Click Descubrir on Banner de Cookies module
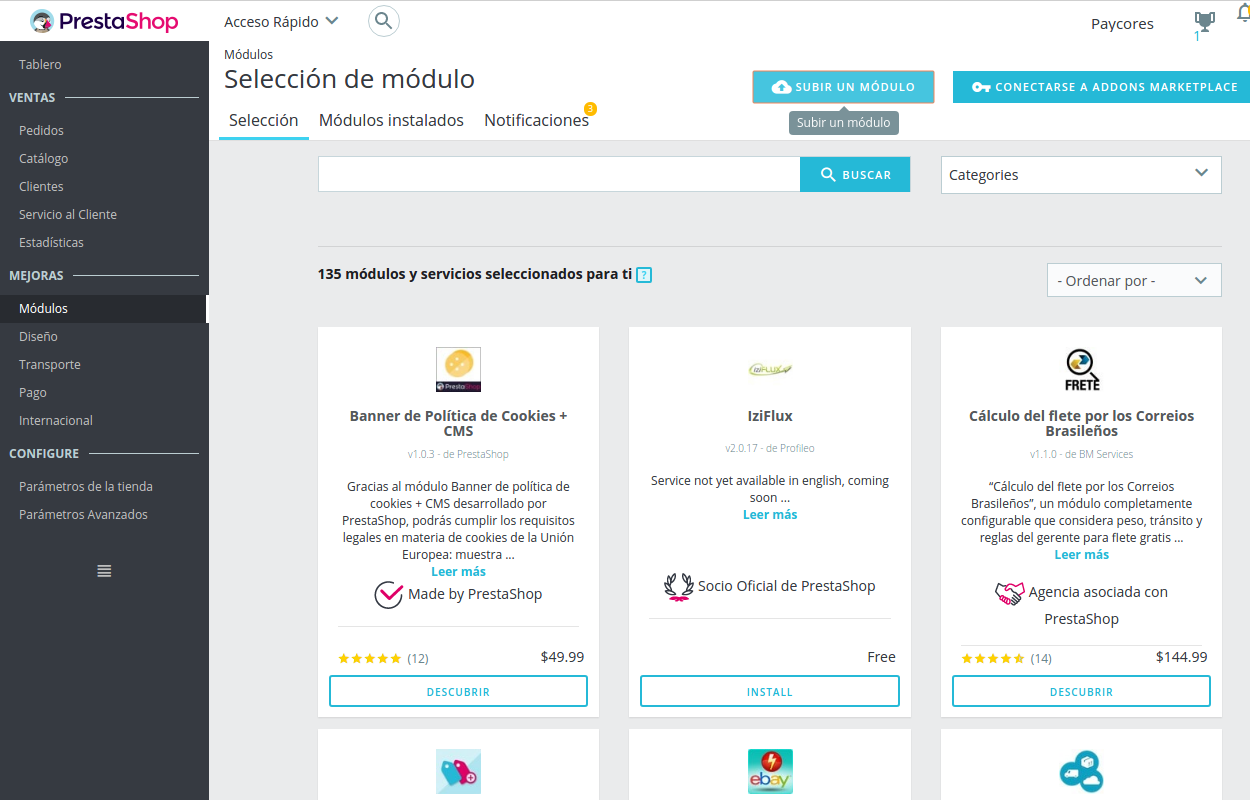Viewport: 1250px width, 800px height. (458, 691)
